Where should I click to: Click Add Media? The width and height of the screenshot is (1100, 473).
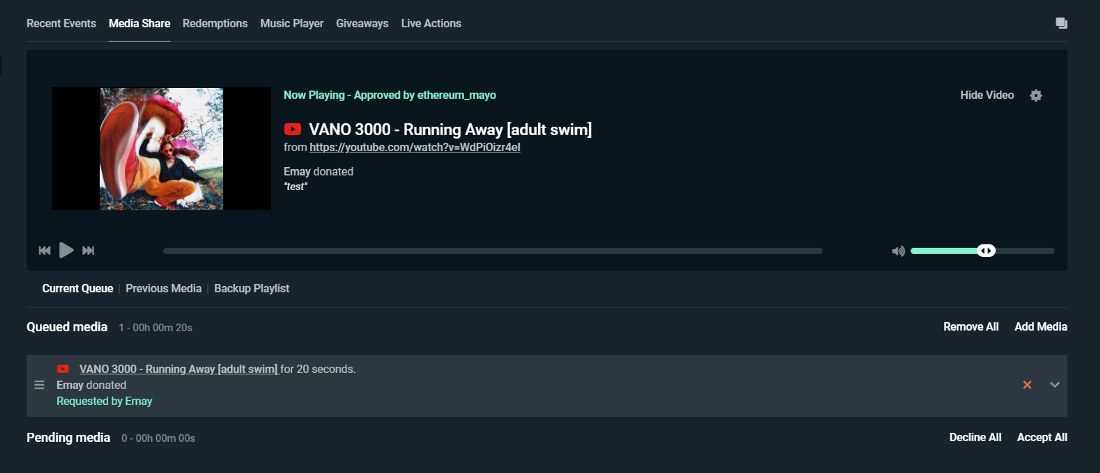[1041, 327]
